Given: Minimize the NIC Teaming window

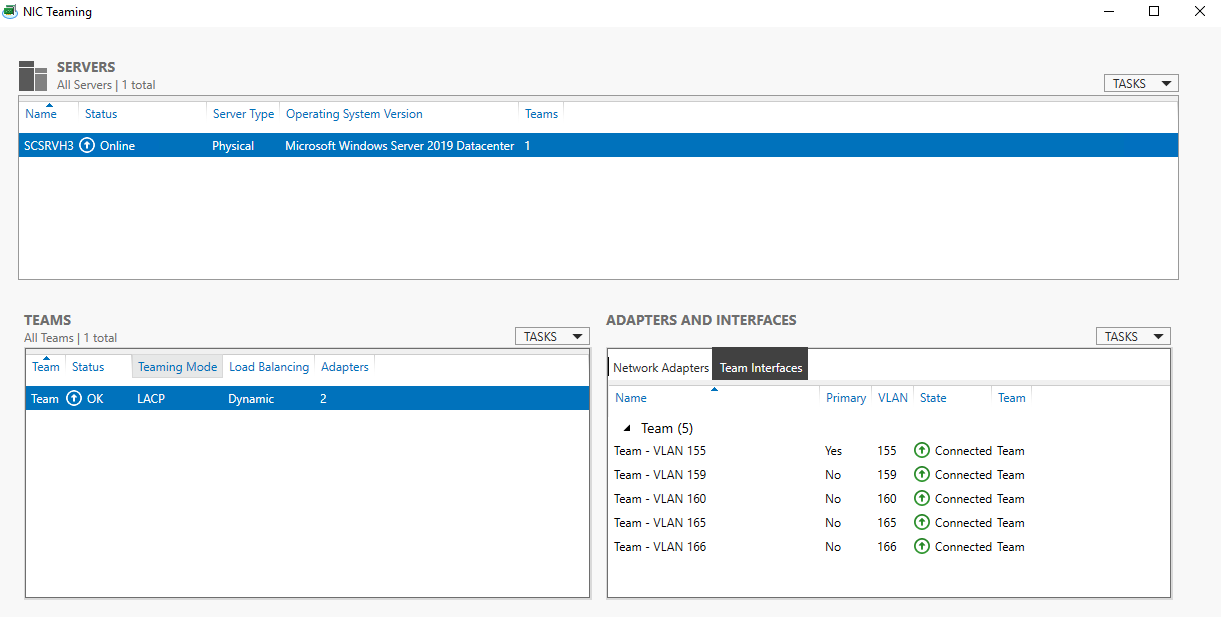Looking at the screenshot, I should coord(1108,12).
